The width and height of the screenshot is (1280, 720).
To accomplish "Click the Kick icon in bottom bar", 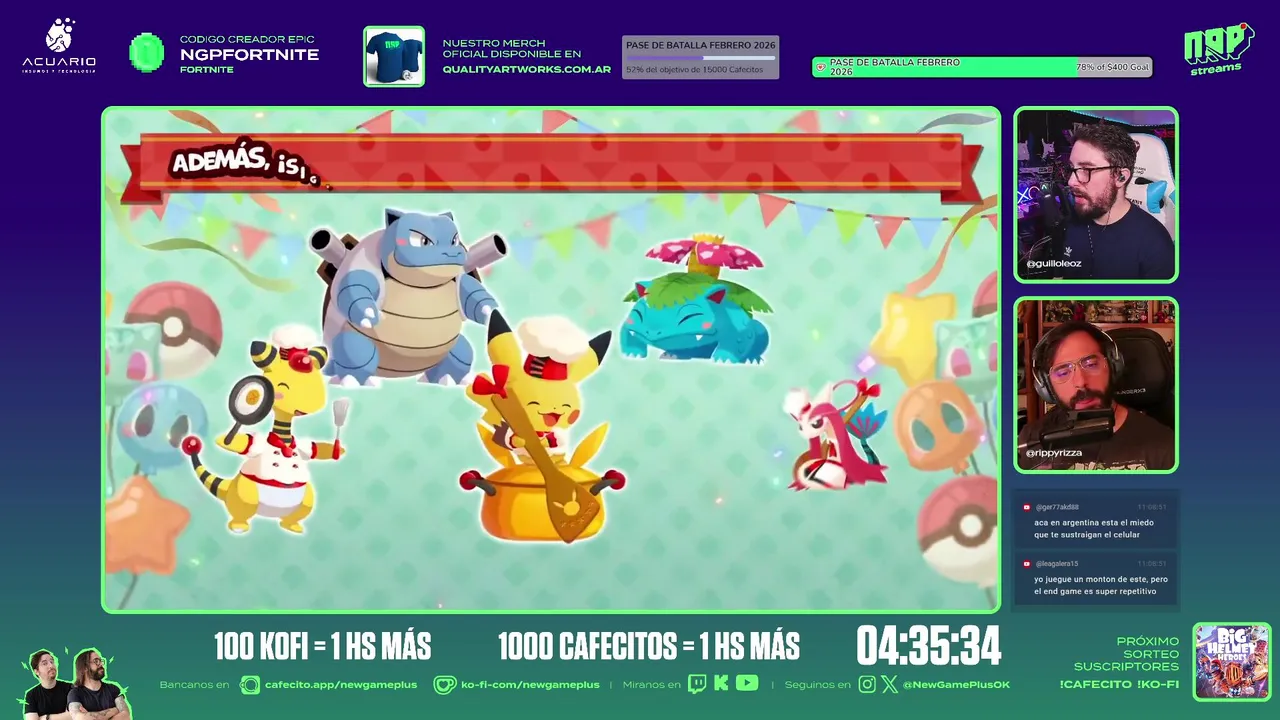I will click(x=721, y=684).
